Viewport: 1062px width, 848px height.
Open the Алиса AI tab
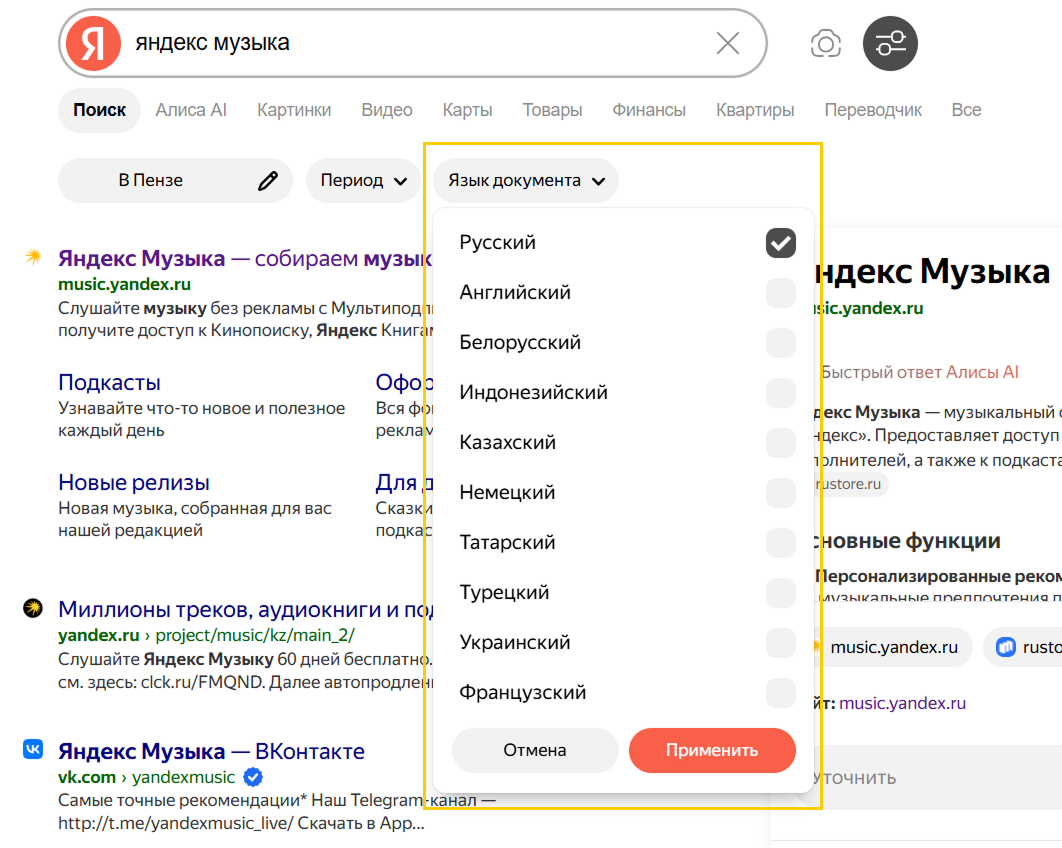pos(191,110)
